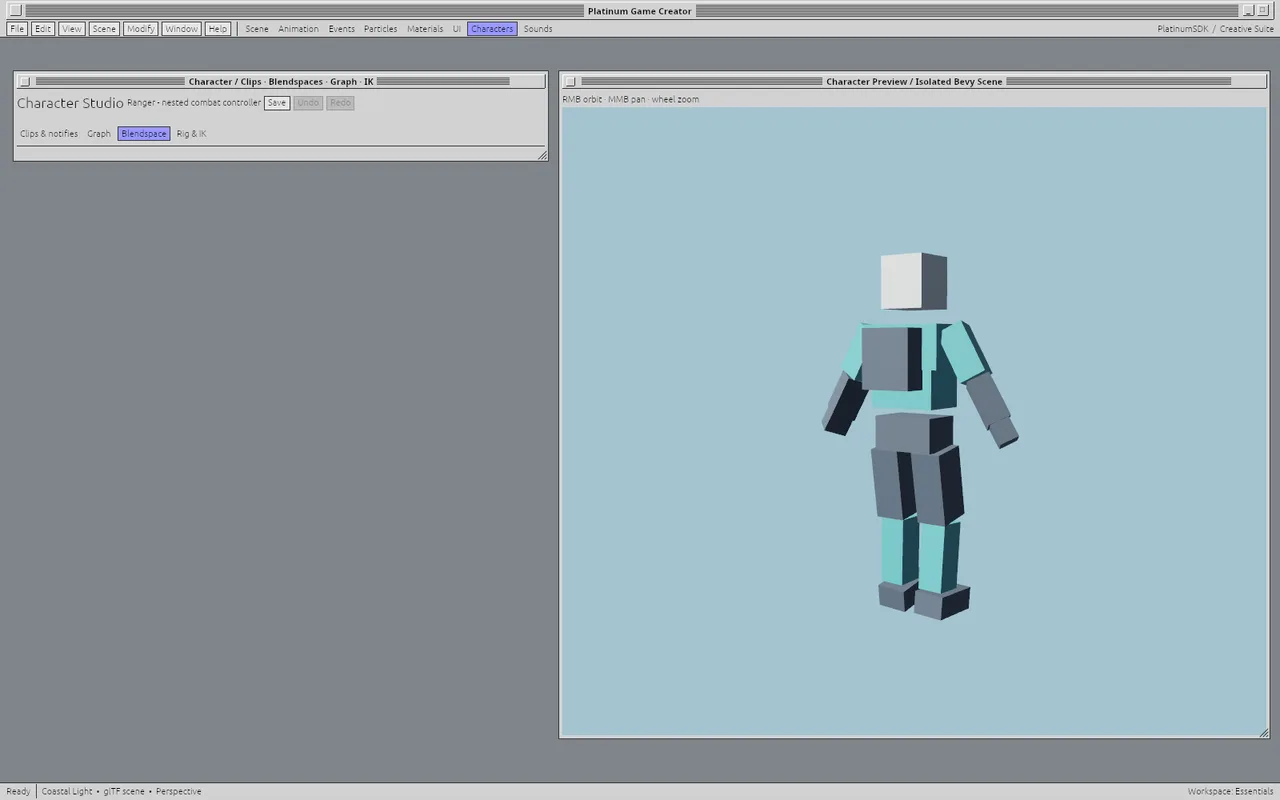
Task: Click the 'Character Studio' heading
Action: (x=70, y=103)
